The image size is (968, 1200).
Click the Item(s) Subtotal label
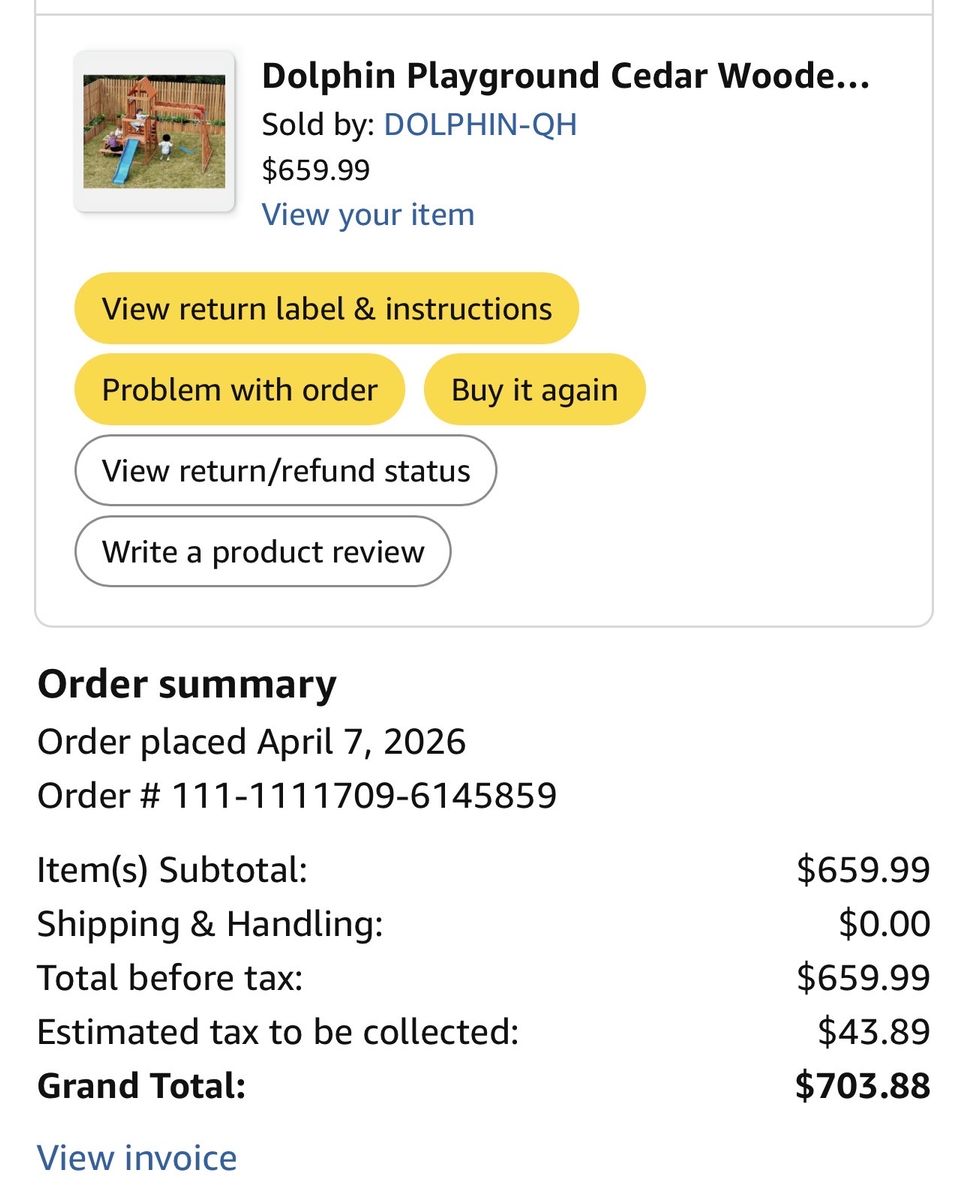tap(172, 870)
